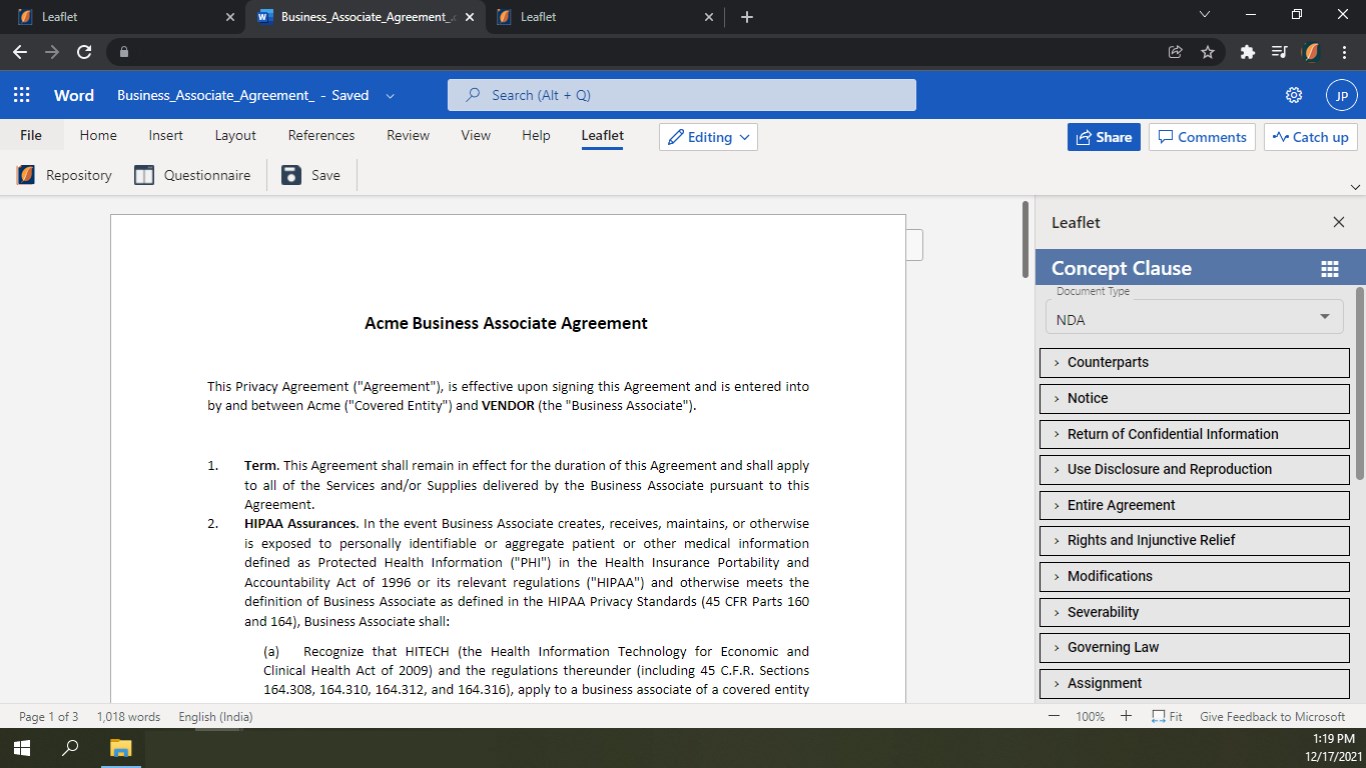The image size is (1366, 768).
Task: Open the Comments pane
Action: click(x=1201, y=137)
